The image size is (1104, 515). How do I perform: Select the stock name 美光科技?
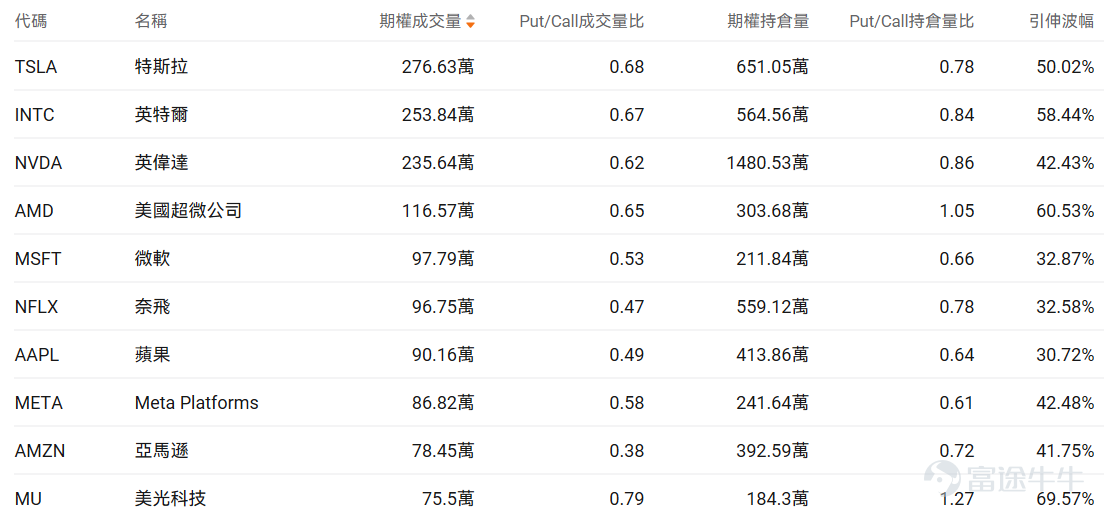[170, 499]
